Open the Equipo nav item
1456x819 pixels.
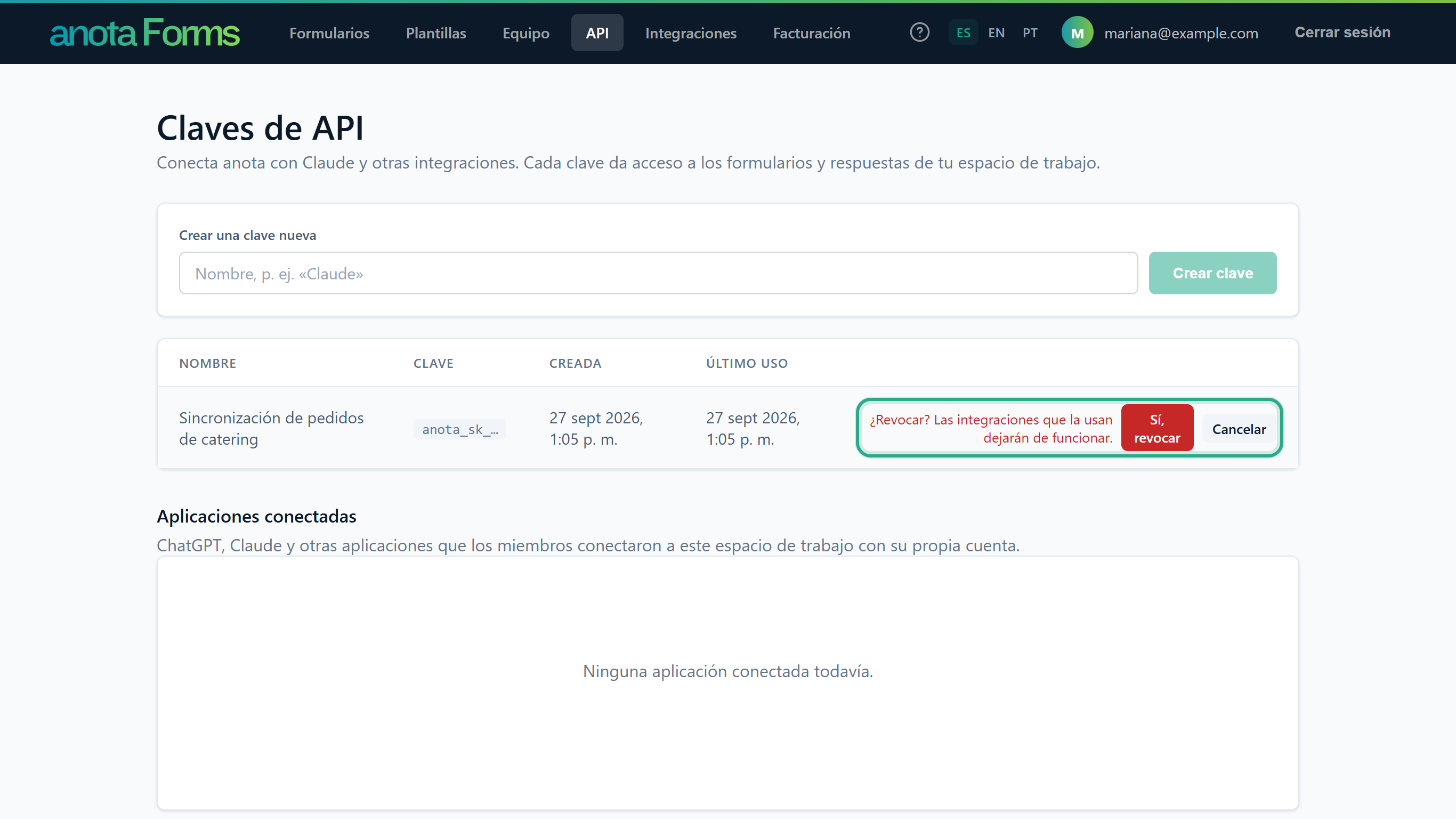(x=525, y=33)
